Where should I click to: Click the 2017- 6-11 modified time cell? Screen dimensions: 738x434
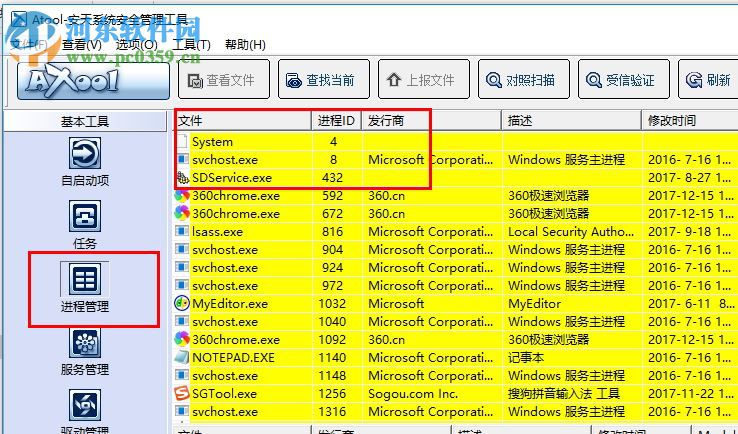(690, 304)
